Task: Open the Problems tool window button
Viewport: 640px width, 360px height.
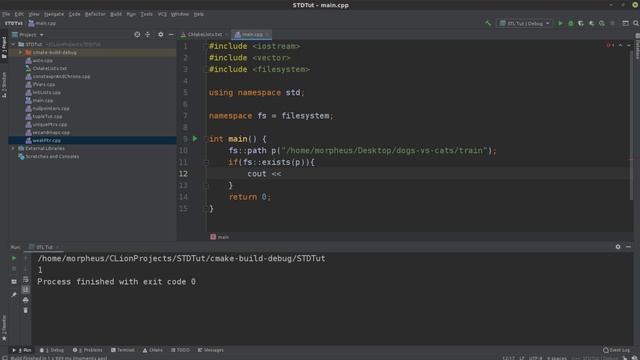Action: coord(88,350)
